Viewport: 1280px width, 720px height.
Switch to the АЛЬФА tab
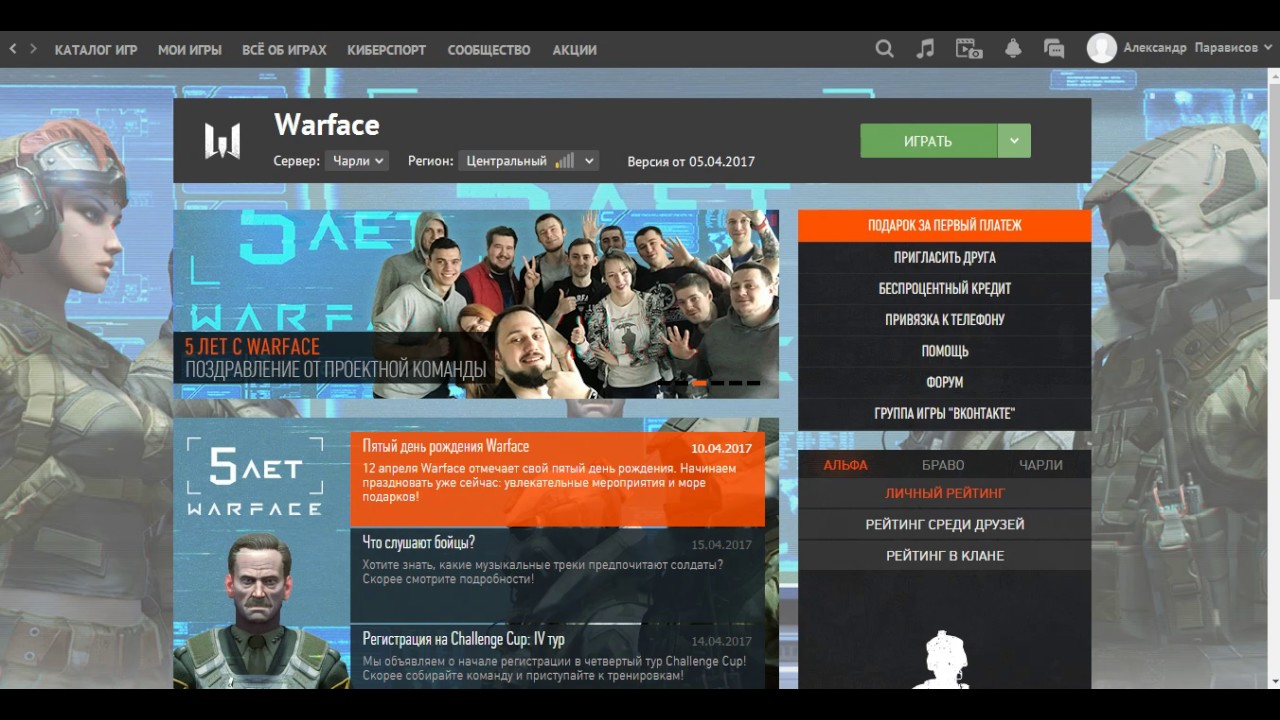point(845,465)
